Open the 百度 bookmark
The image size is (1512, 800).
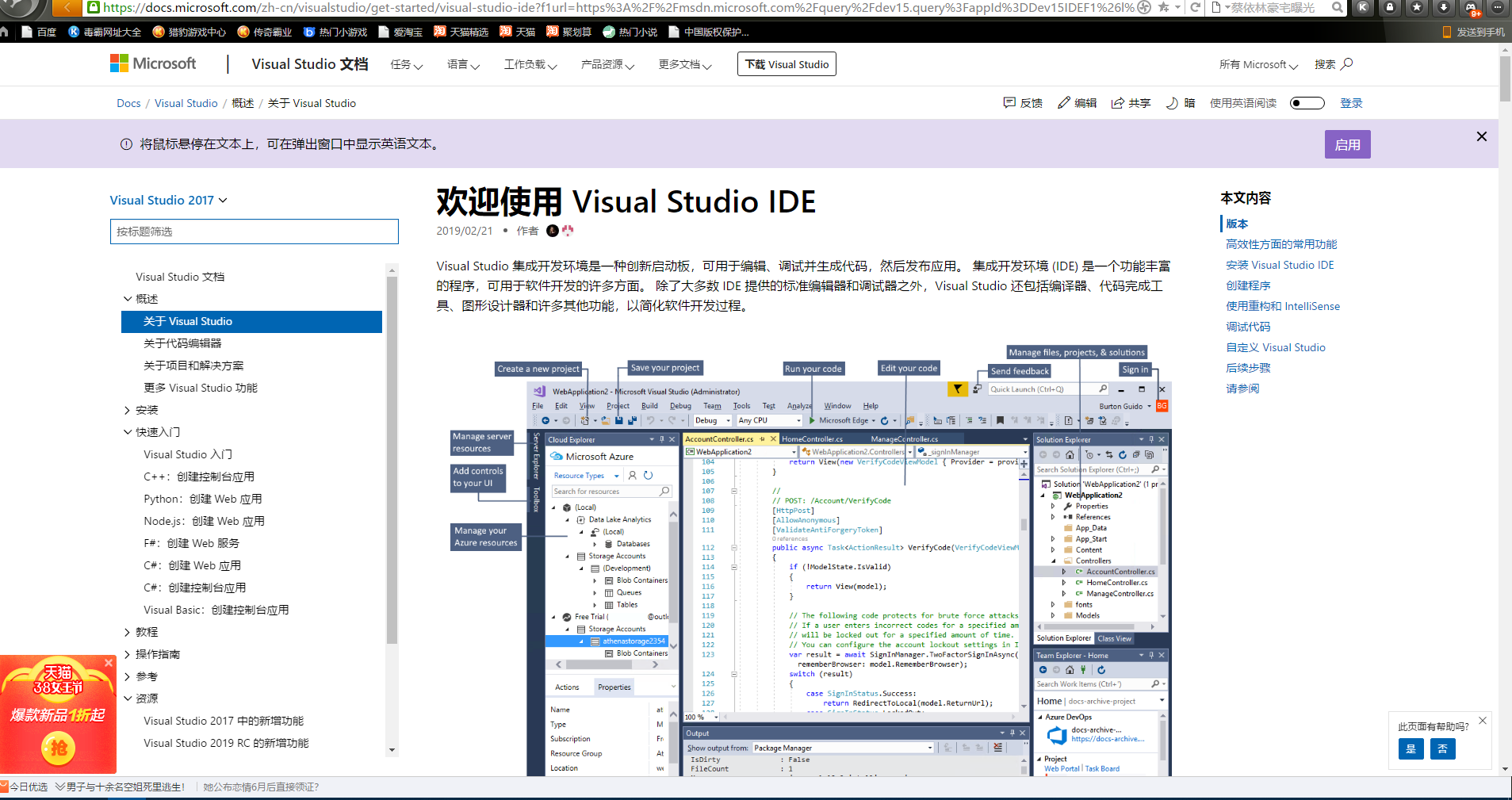[x=39, y=32]
